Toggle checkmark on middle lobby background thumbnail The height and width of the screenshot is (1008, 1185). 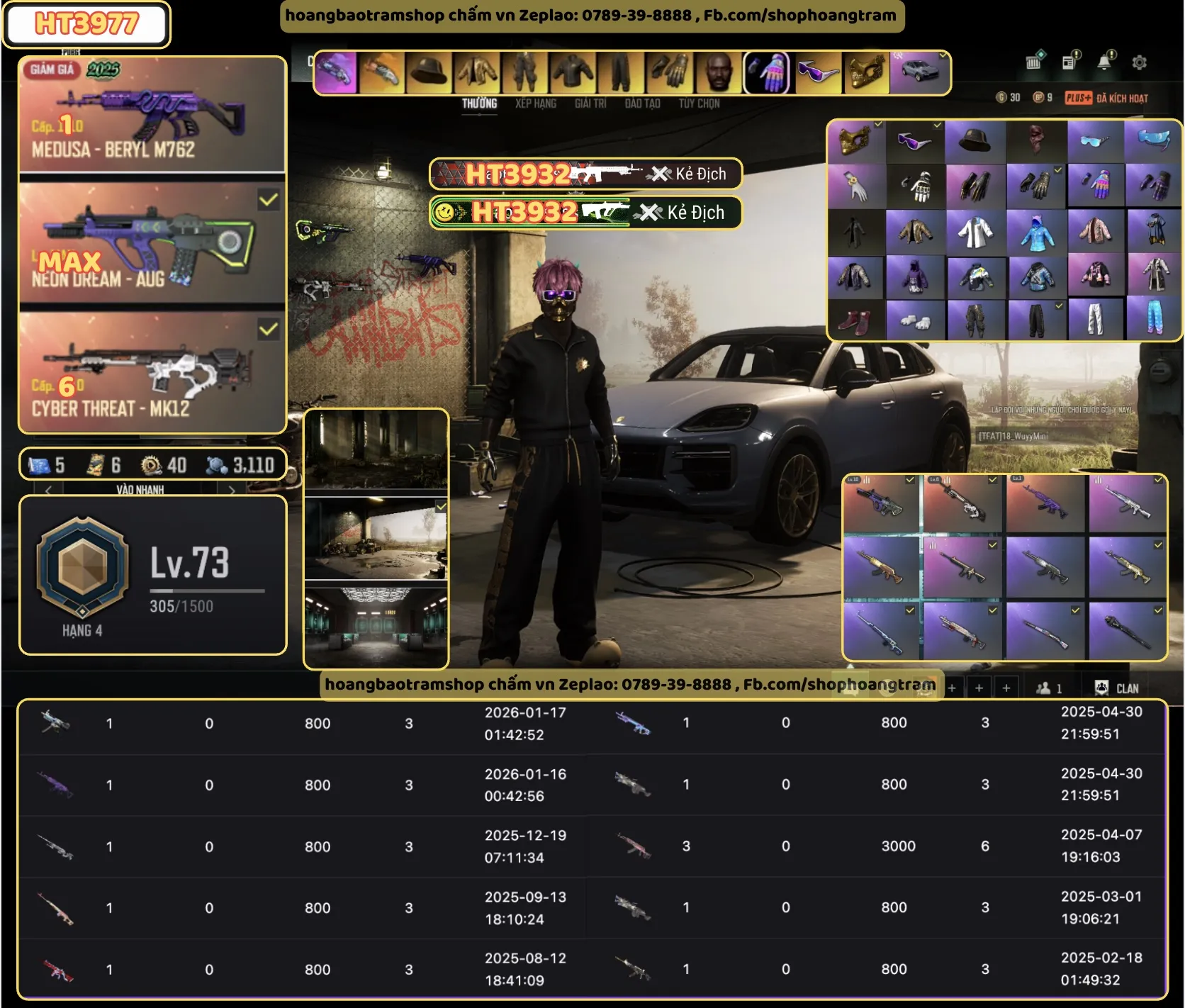(x=440, y=506)
